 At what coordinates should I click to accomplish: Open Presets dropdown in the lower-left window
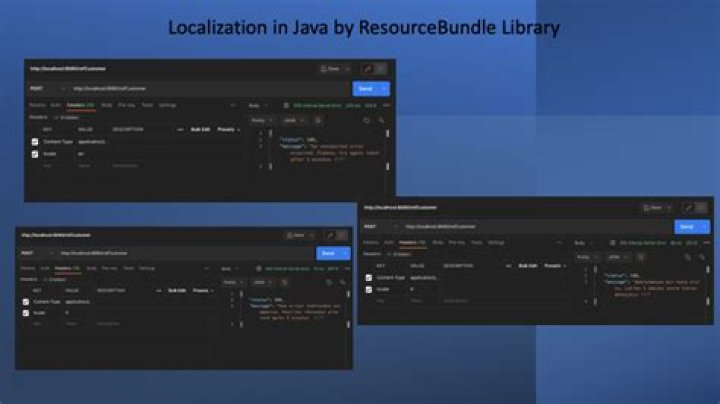pyautogui.click(x=202, y=291)
